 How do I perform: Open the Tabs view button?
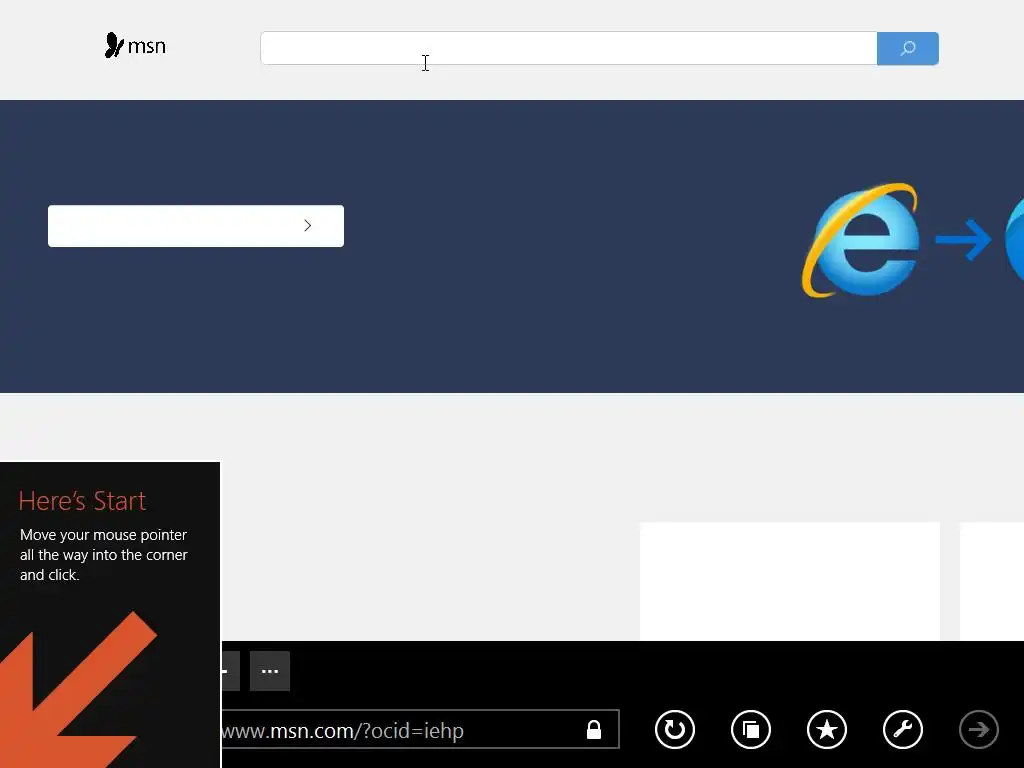coord(751,729)
